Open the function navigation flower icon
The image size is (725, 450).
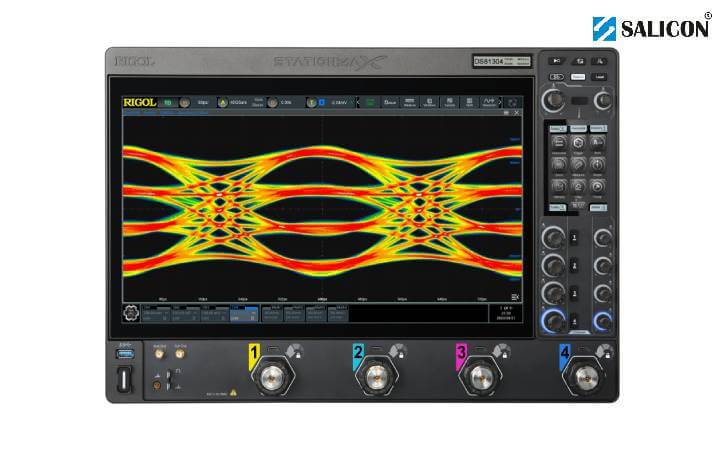(x=128, y=313)
